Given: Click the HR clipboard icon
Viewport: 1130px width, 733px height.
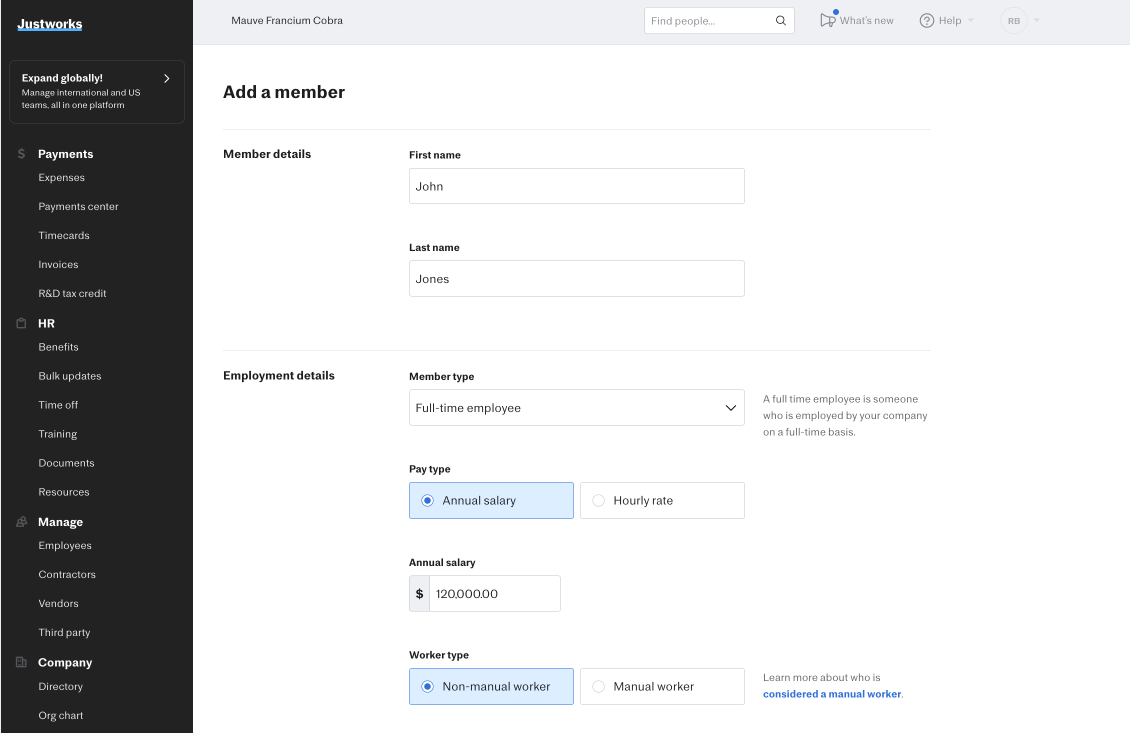Looking at the screenshot, I should pyautogui.click(x=22, y=324).
